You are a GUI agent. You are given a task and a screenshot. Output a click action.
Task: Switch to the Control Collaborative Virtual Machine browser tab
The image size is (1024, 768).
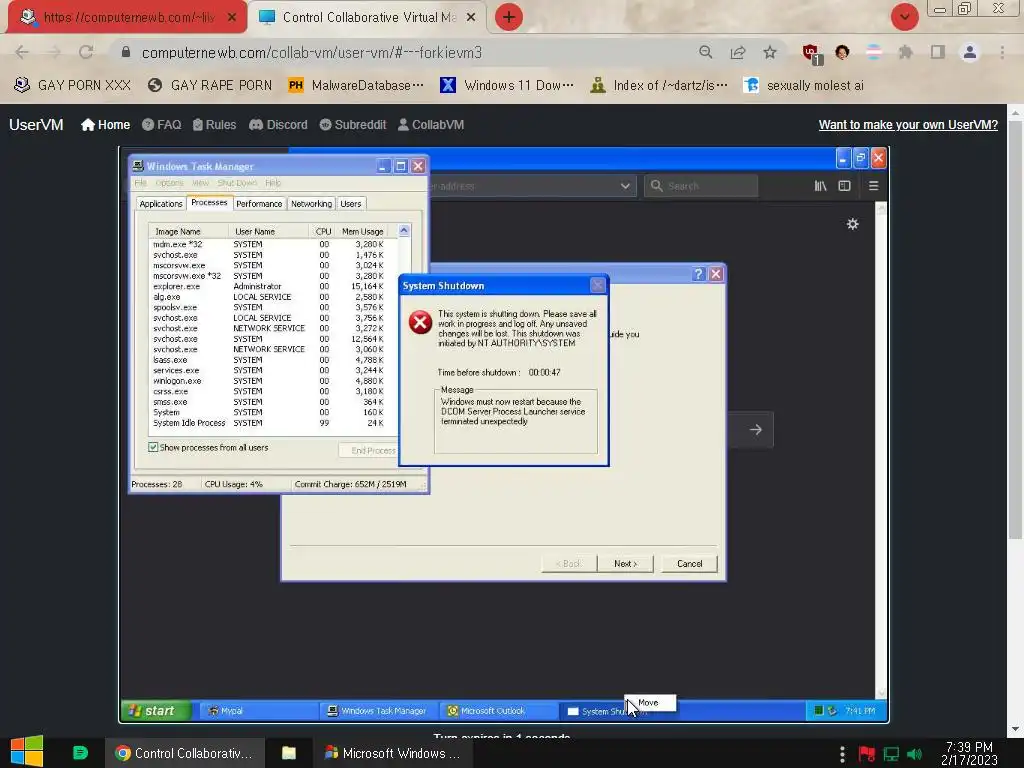point(369,17)
